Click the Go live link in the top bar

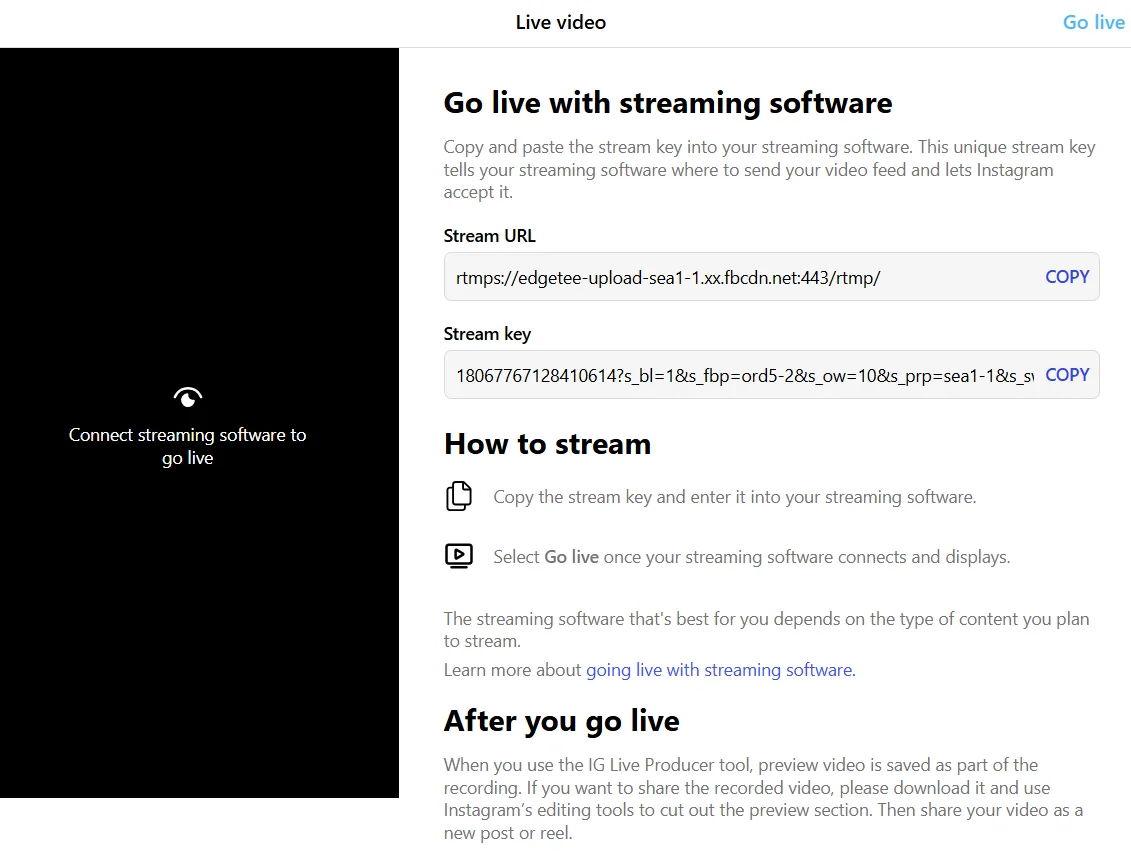pos(1093,22)
